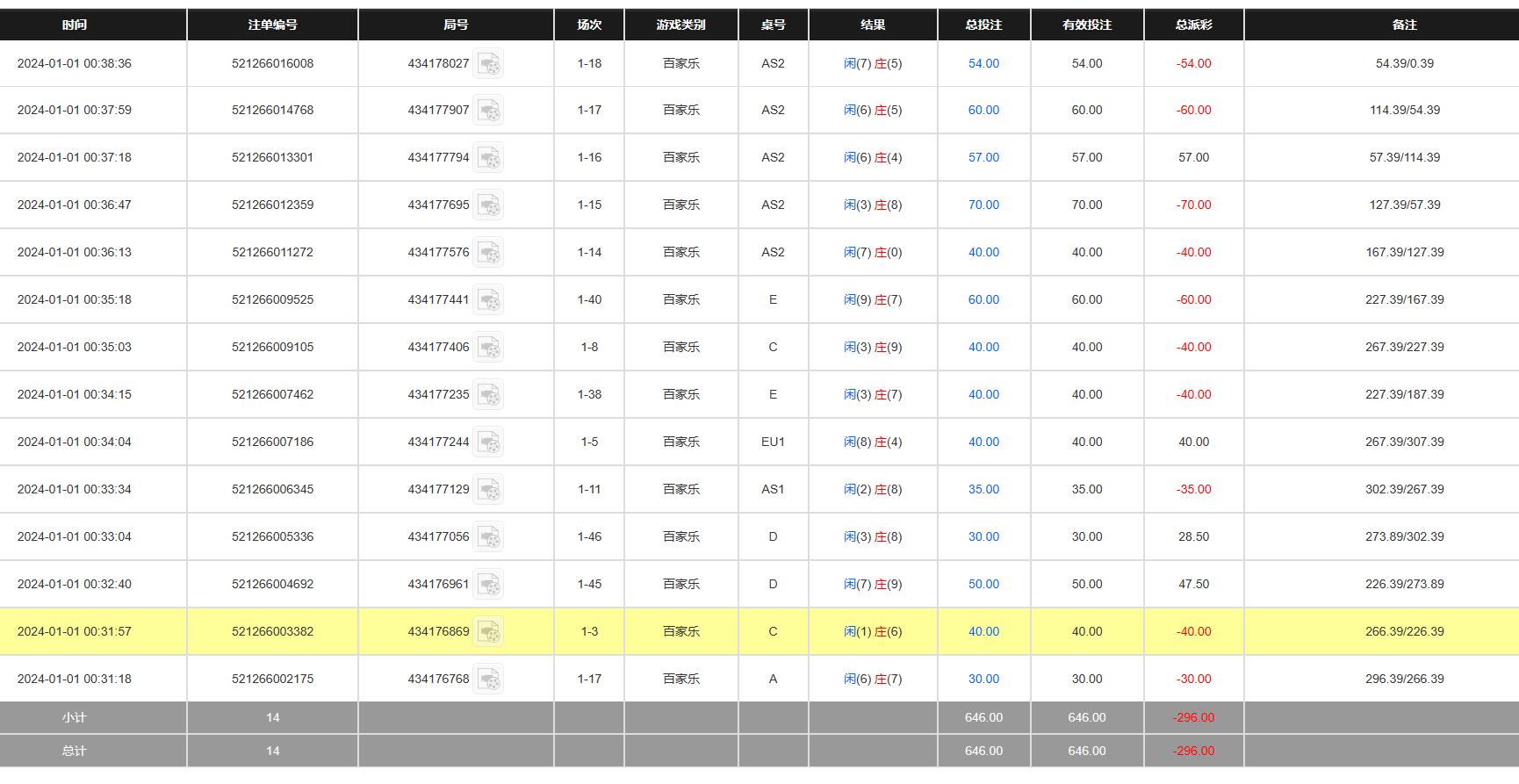
Task: Click the 桌号 column header
Action: coord(774,25)
